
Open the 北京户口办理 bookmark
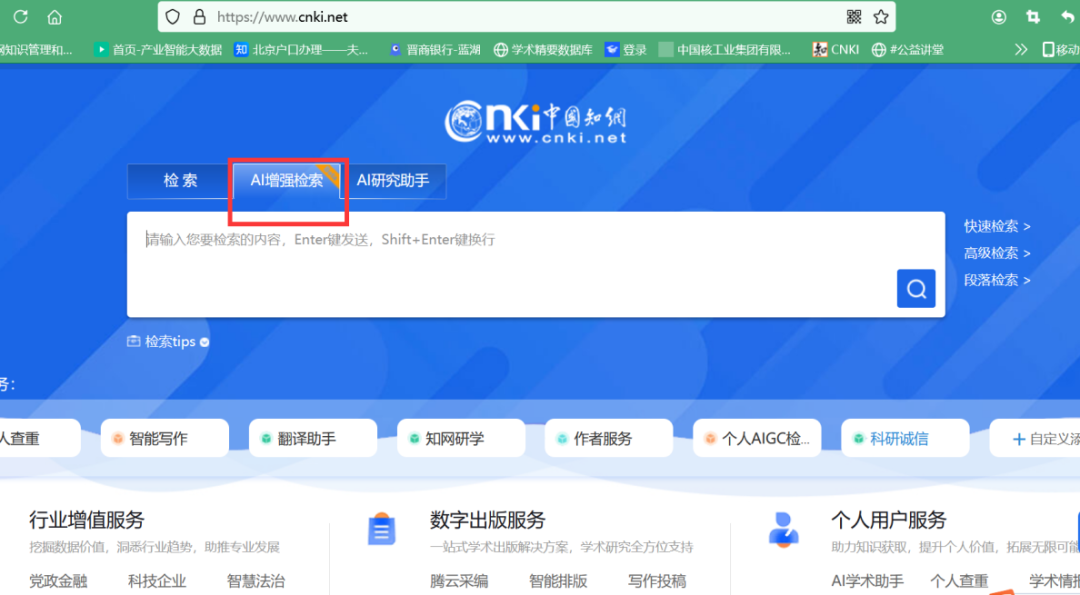pos(301,50)
